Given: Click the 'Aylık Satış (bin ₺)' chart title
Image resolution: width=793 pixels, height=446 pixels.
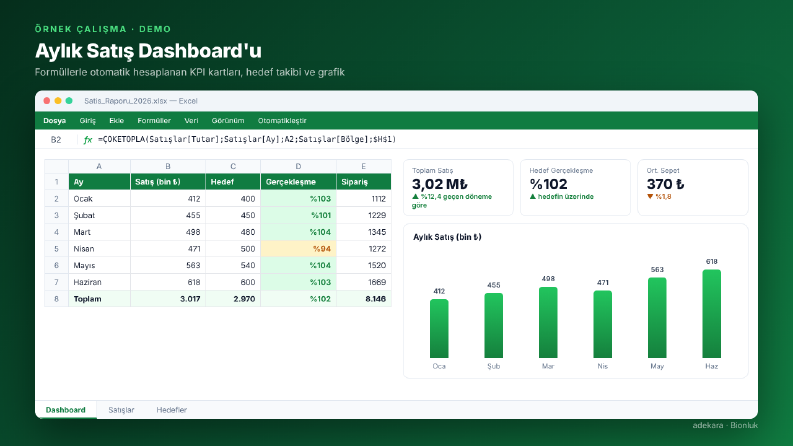Looking at the screenshot, I should point(447,237).
